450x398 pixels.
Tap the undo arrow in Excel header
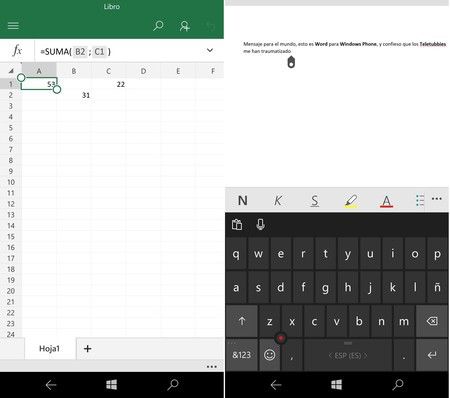(210, 26)
